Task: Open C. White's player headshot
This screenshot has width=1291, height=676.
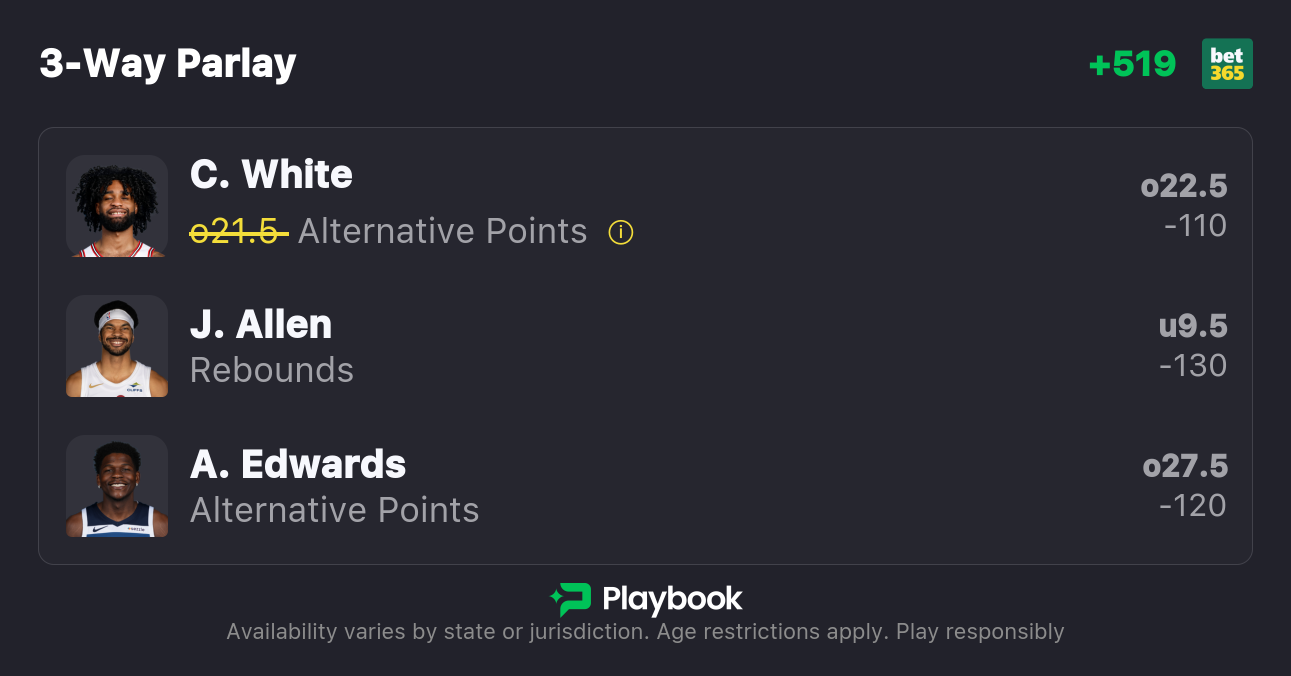Action: (x=117, y=206)
